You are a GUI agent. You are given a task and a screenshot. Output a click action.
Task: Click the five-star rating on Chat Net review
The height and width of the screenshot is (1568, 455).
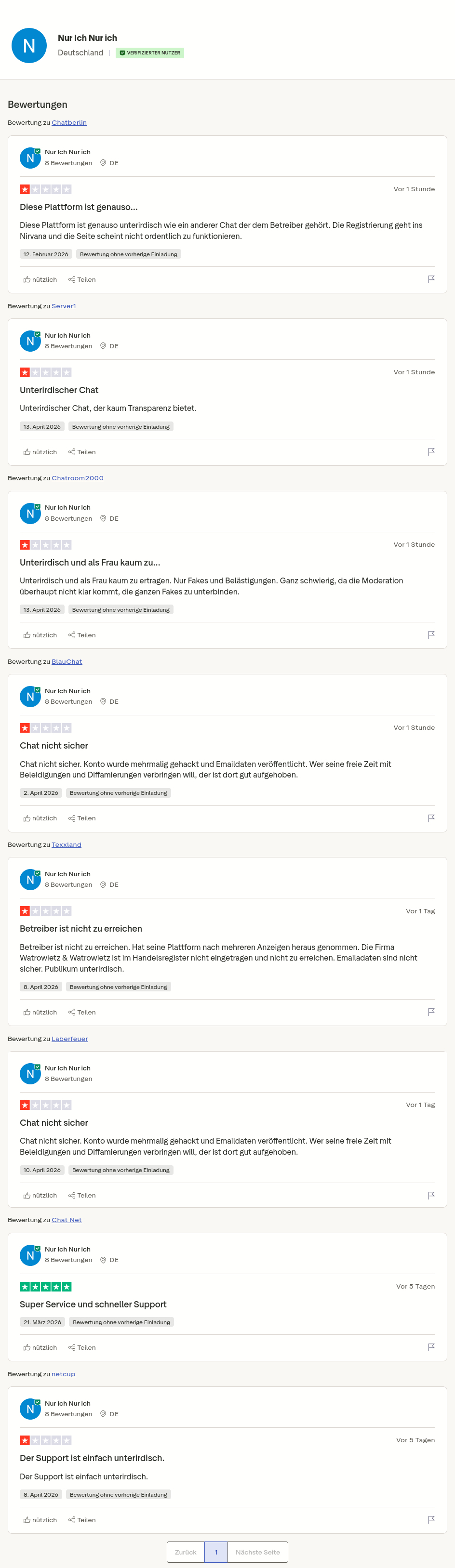46,1286
